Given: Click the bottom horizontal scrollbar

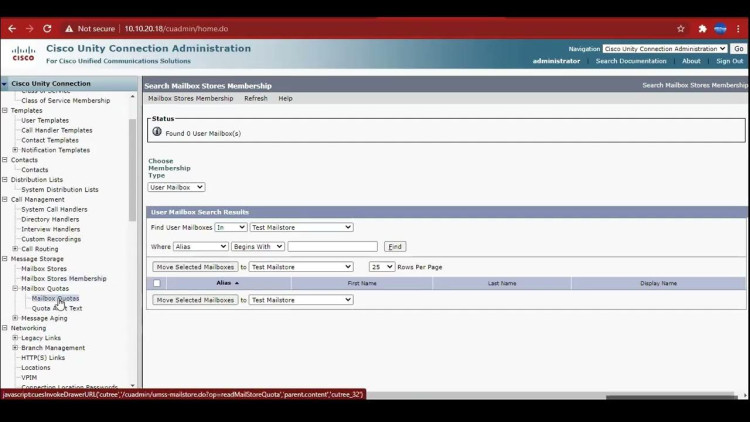Looking at the screenshot, I should 670,396.
